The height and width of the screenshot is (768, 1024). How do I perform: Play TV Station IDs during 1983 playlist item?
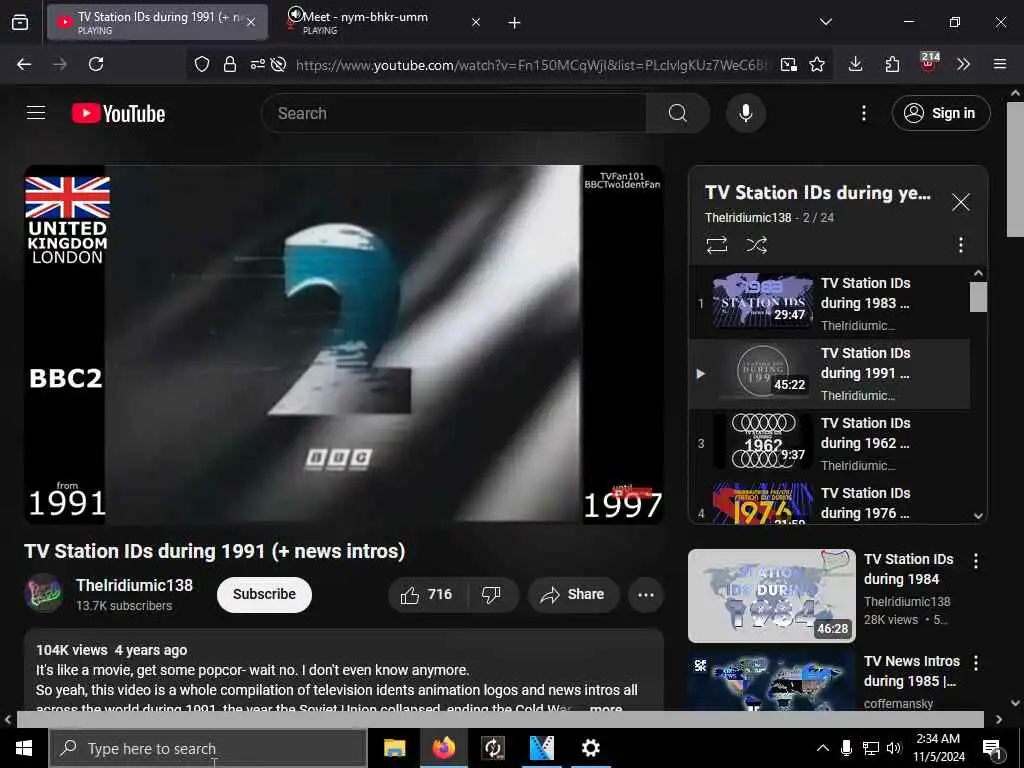coord(829,303)
